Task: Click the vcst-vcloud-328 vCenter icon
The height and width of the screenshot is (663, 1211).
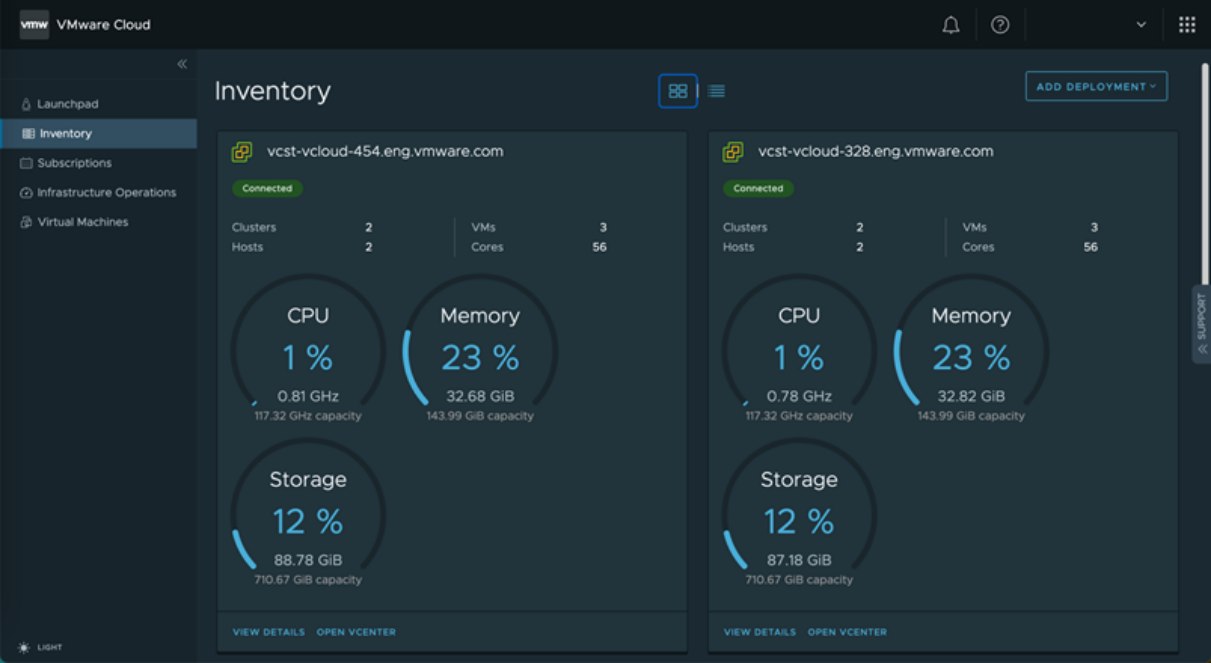Action: pos(733,152)
